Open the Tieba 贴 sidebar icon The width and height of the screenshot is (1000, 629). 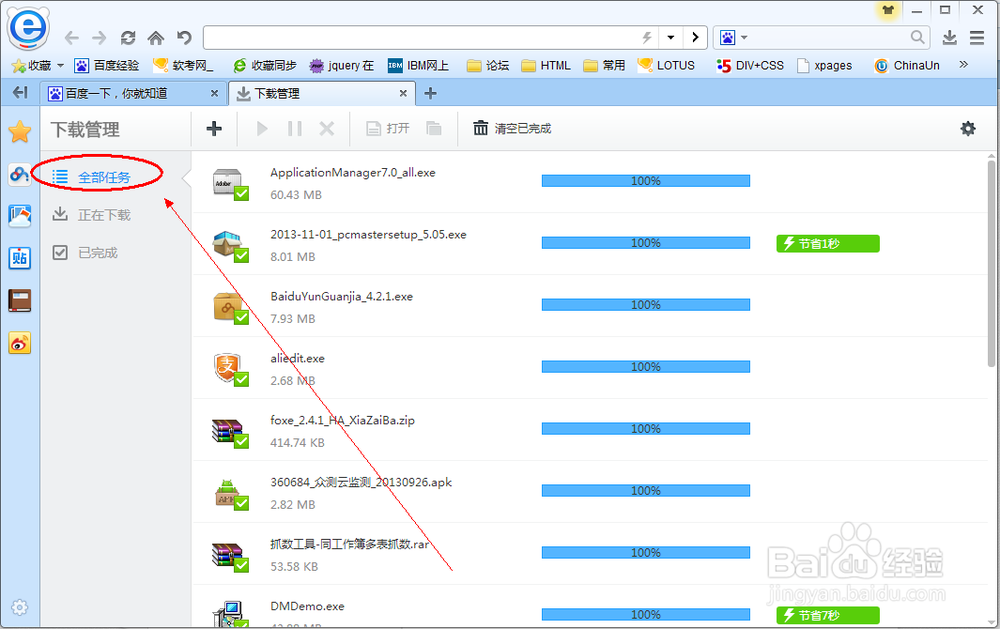[x=20, y=258]
